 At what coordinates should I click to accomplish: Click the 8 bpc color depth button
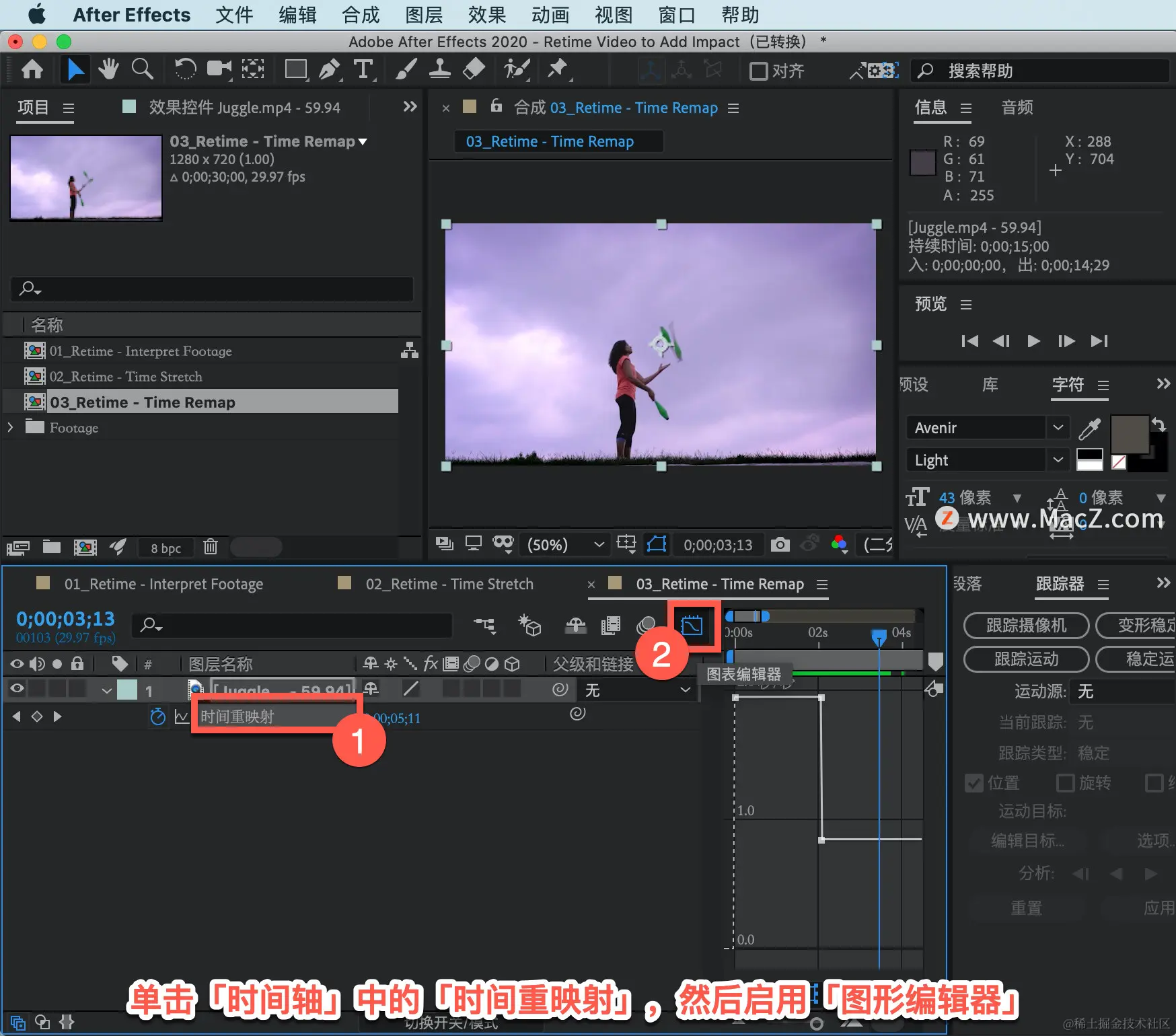166,548
